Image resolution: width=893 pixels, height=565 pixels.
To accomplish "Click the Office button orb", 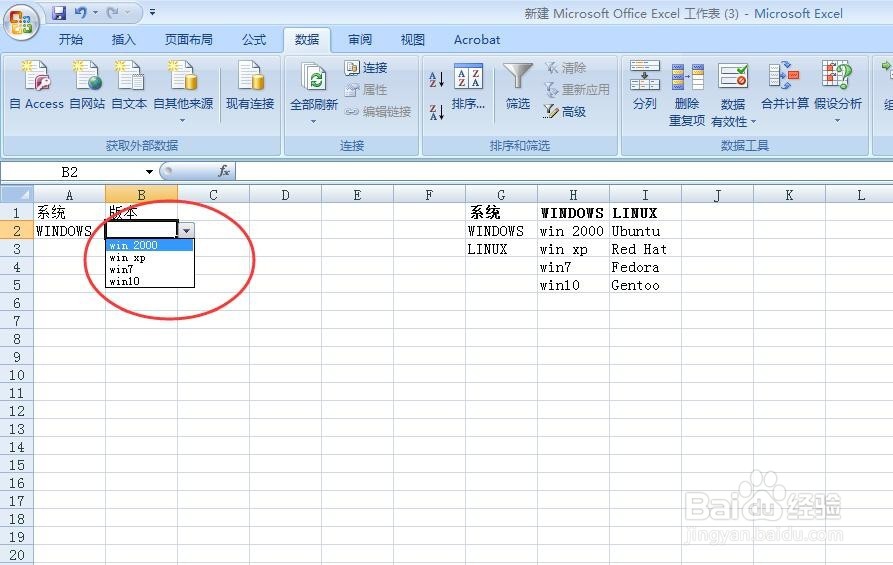I will [22, 23].
